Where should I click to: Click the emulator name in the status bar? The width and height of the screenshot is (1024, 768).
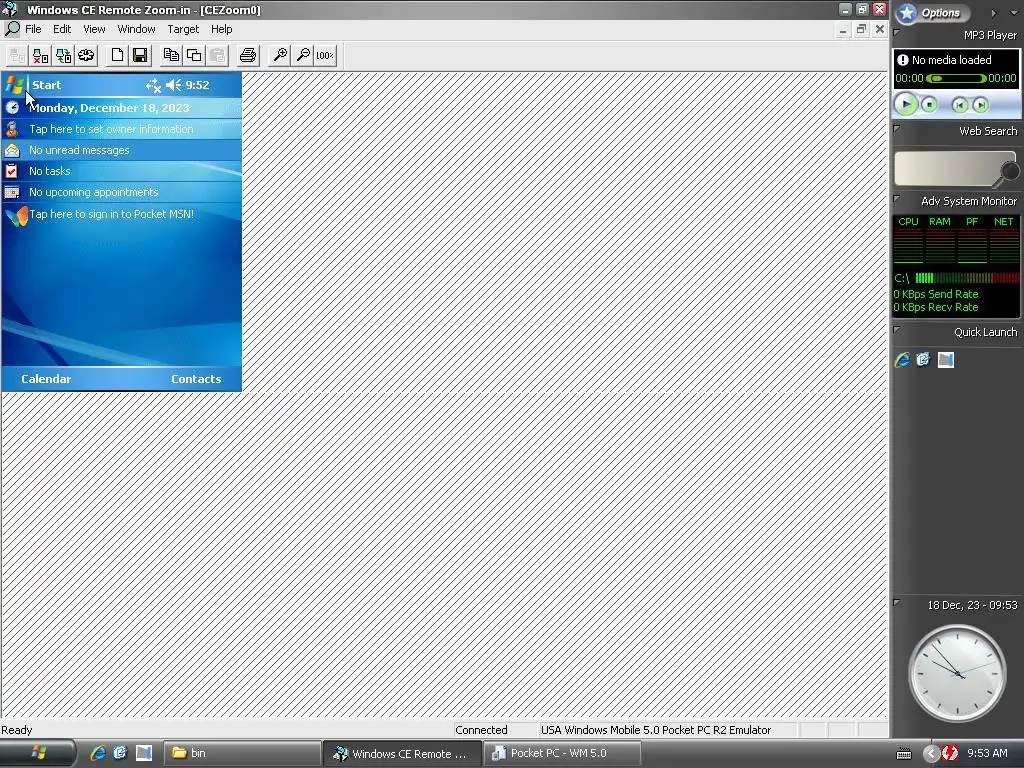click(656, 730)
